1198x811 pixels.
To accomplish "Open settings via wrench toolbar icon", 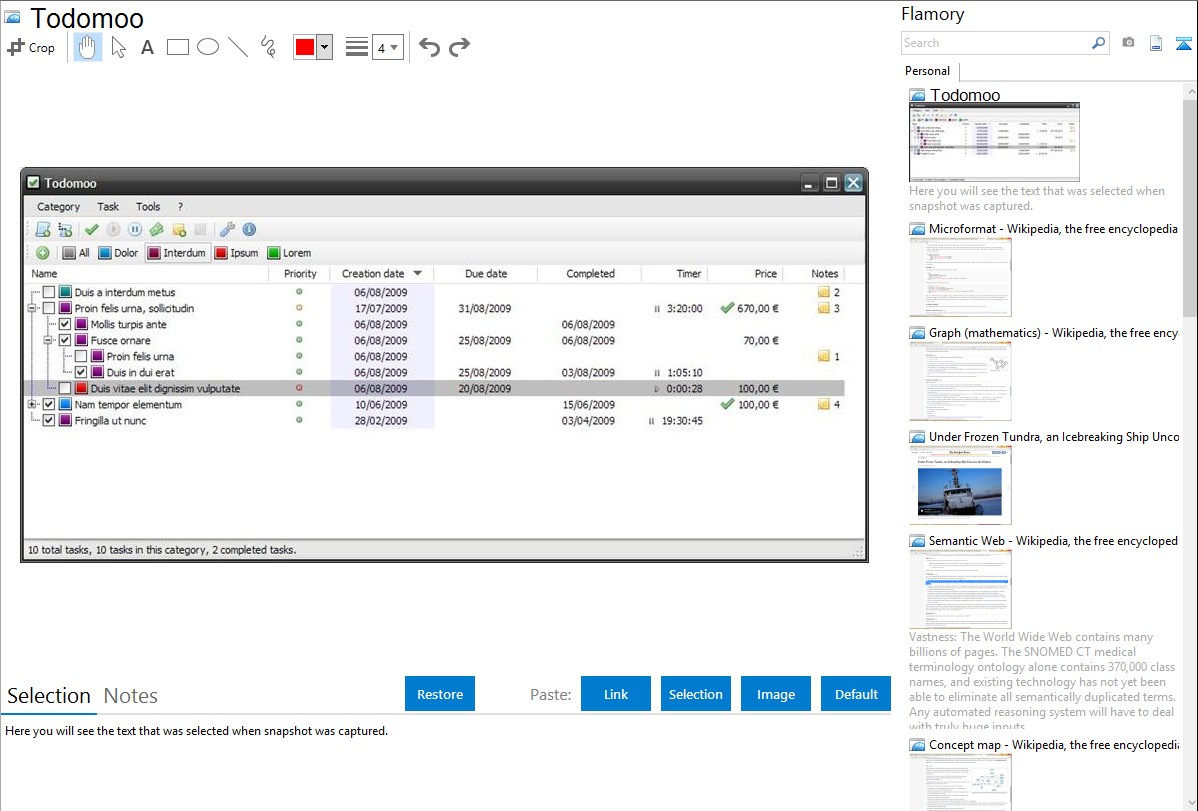I will [227, 229].
